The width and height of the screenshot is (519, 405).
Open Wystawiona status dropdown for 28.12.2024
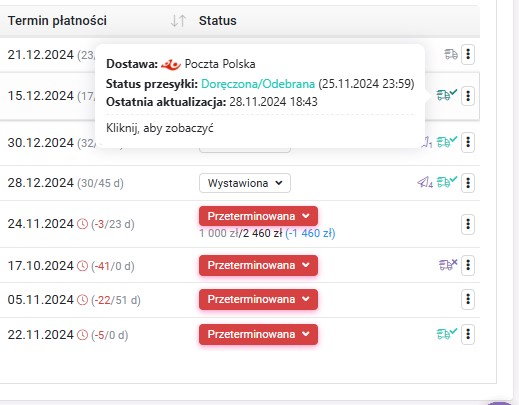click(245, 183)
